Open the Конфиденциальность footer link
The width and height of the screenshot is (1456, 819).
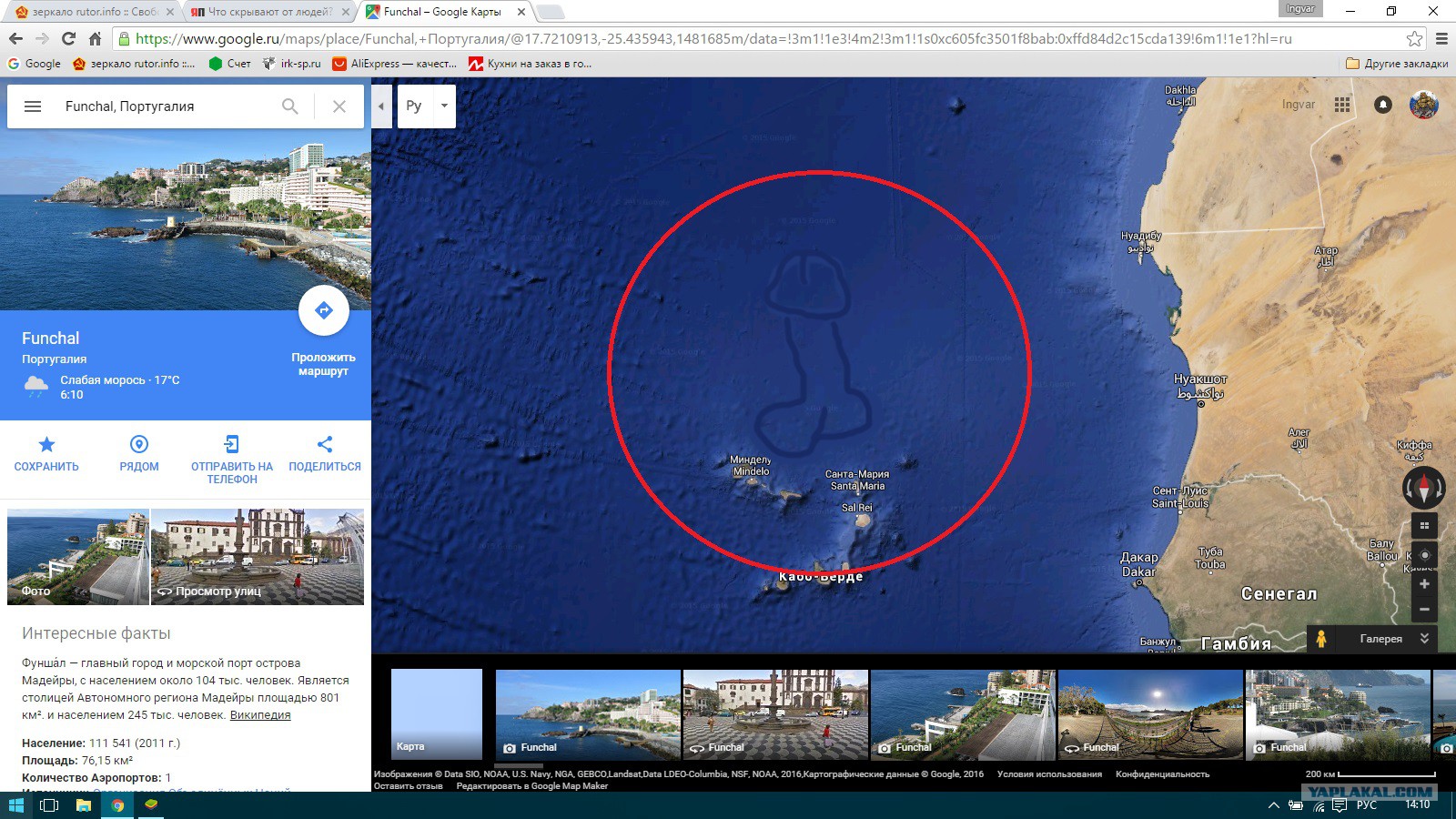coord(1162,774)
